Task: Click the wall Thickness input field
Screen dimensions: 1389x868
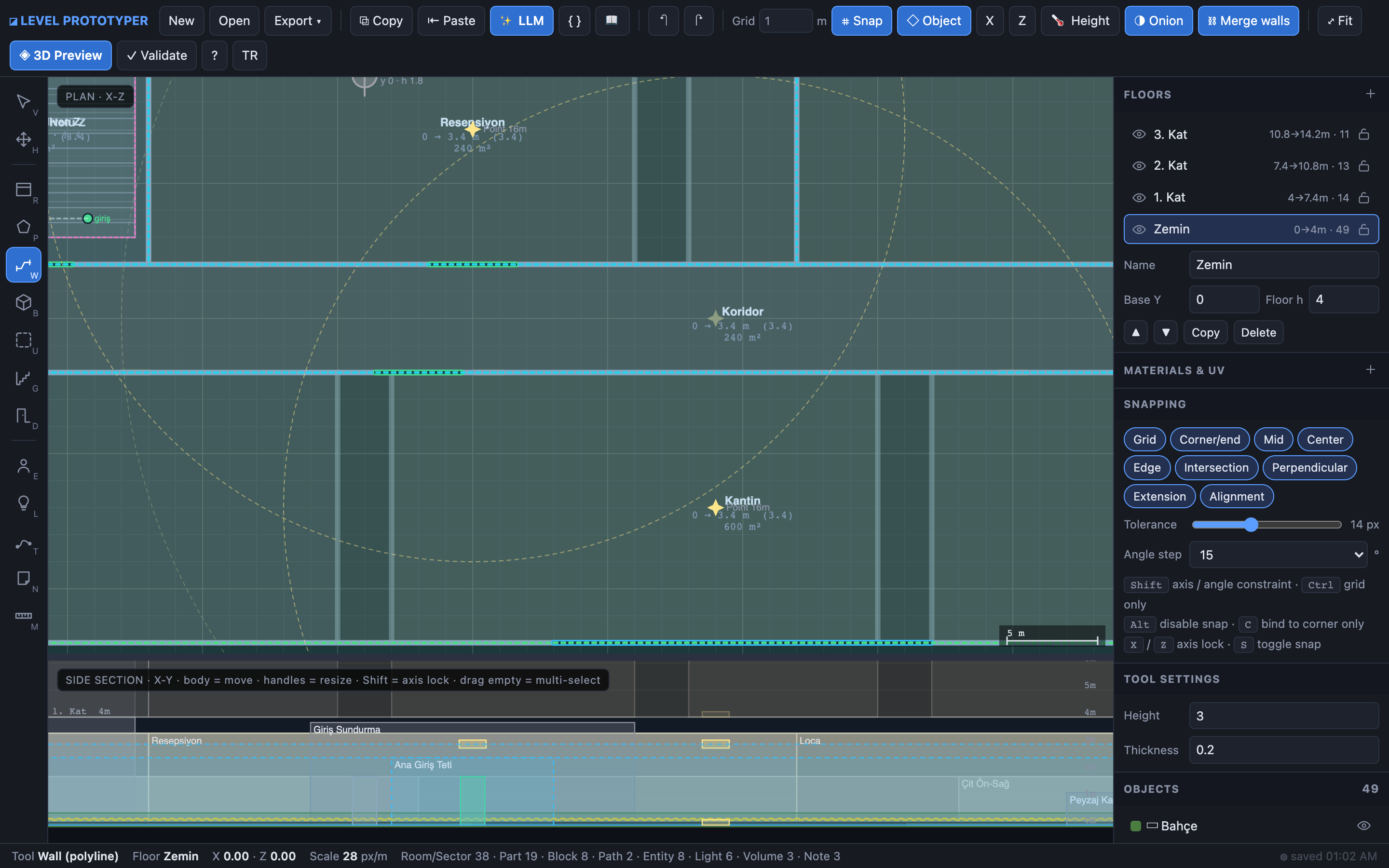Action: pos(1283,750)
